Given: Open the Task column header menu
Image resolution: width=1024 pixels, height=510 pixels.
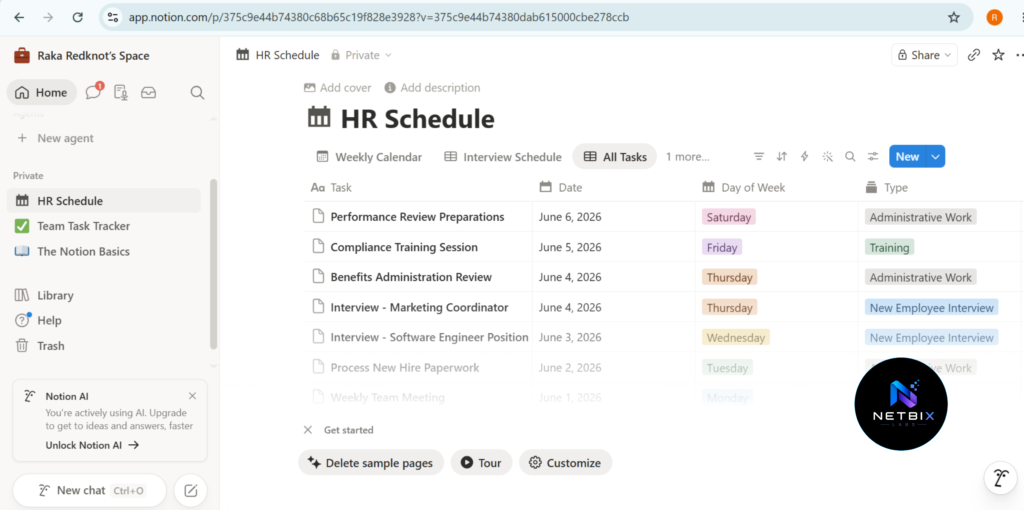Looking at the screenshot, I should (418, 187).
